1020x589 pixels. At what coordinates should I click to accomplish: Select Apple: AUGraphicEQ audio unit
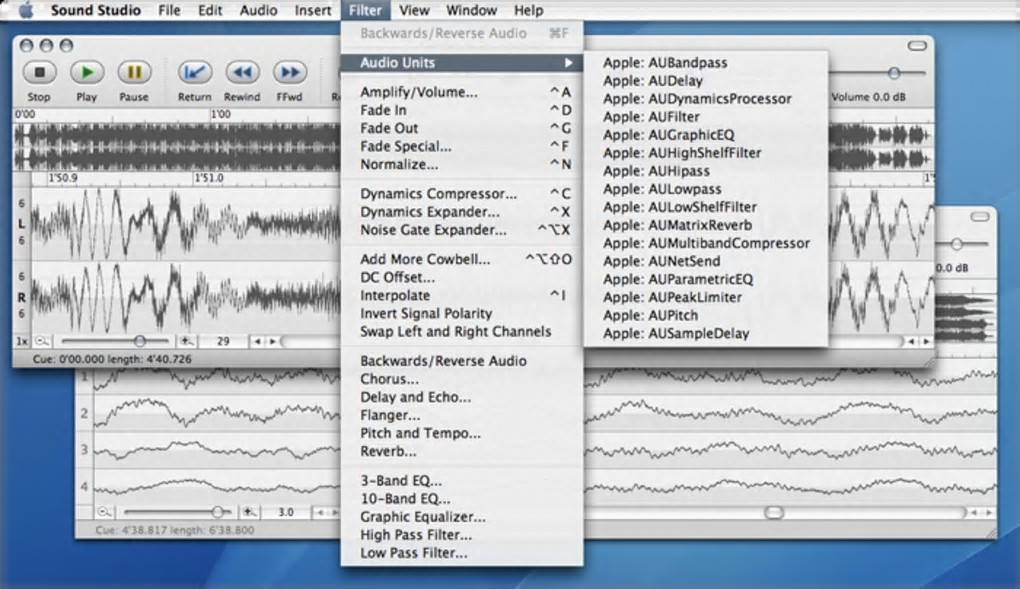click(706, 135)
